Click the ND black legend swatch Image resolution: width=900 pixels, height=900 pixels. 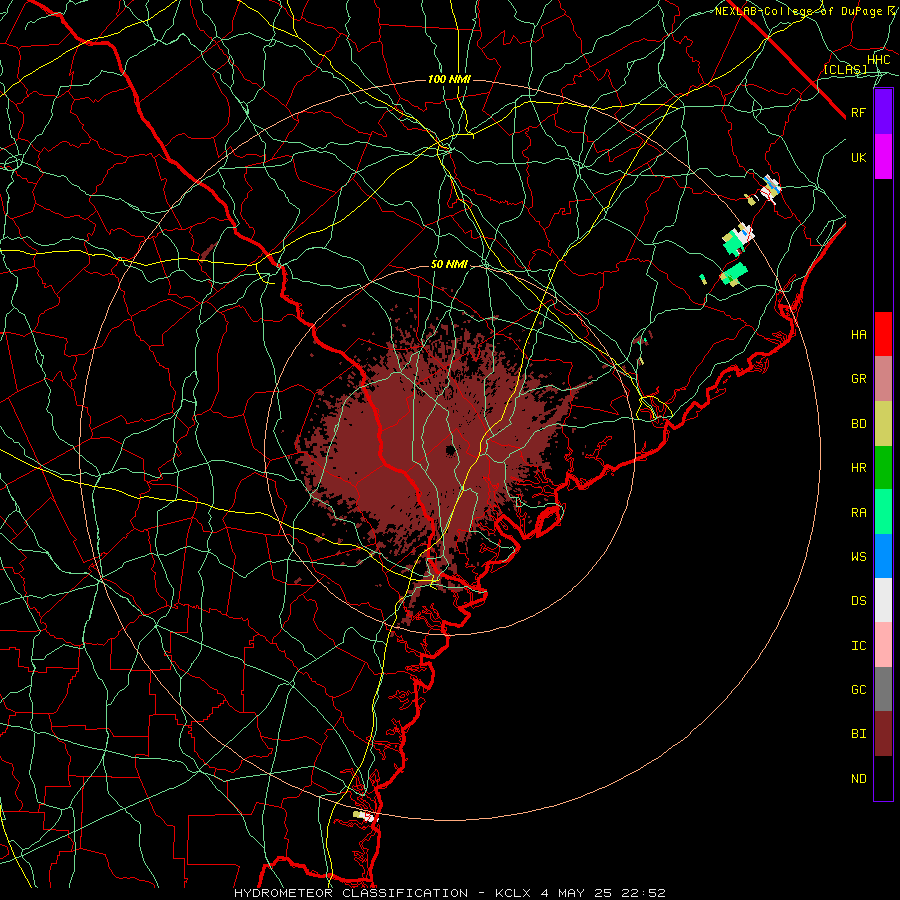coord(883,778)
